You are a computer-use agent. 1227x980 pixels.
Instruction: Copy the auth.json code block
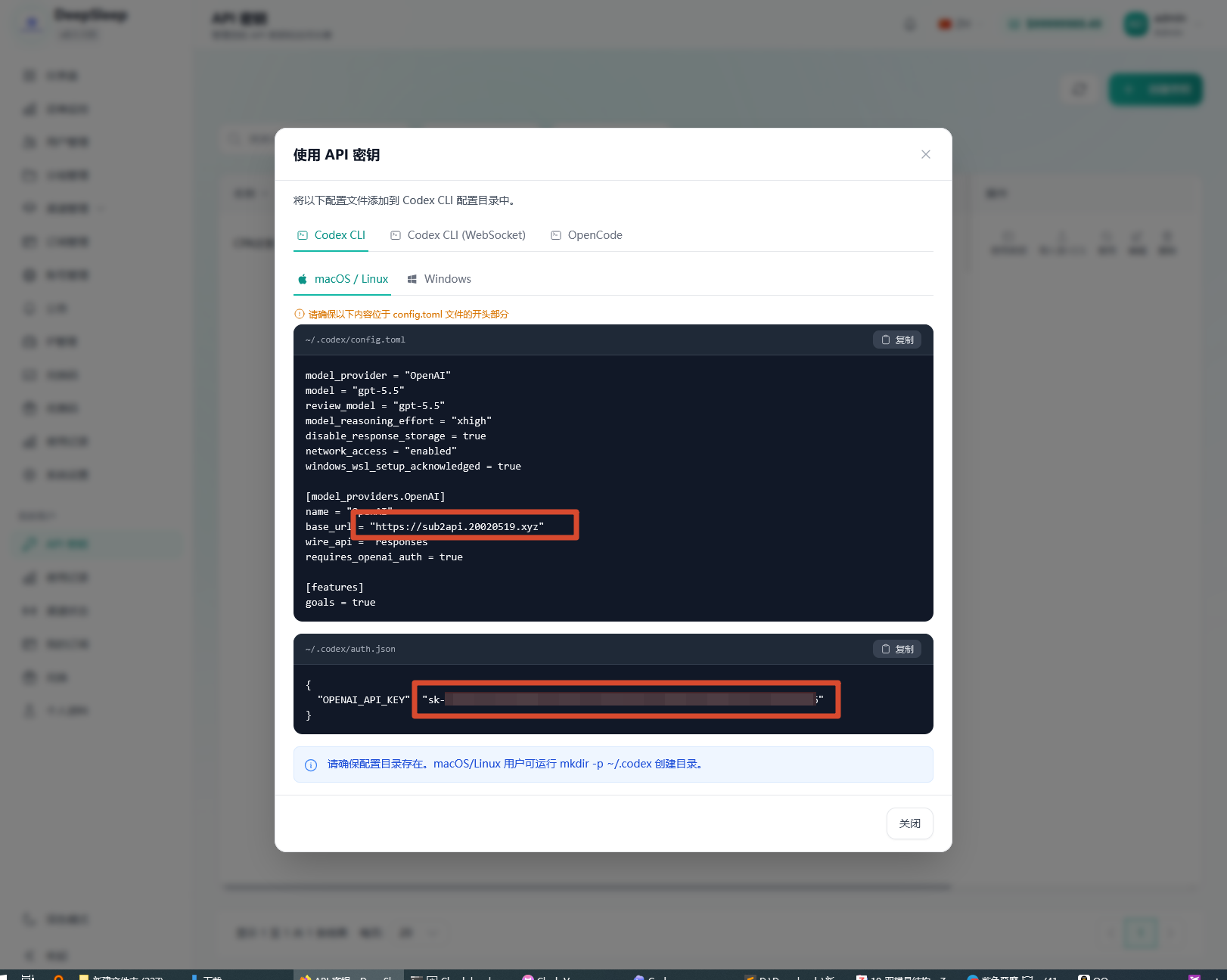point(897,649)
